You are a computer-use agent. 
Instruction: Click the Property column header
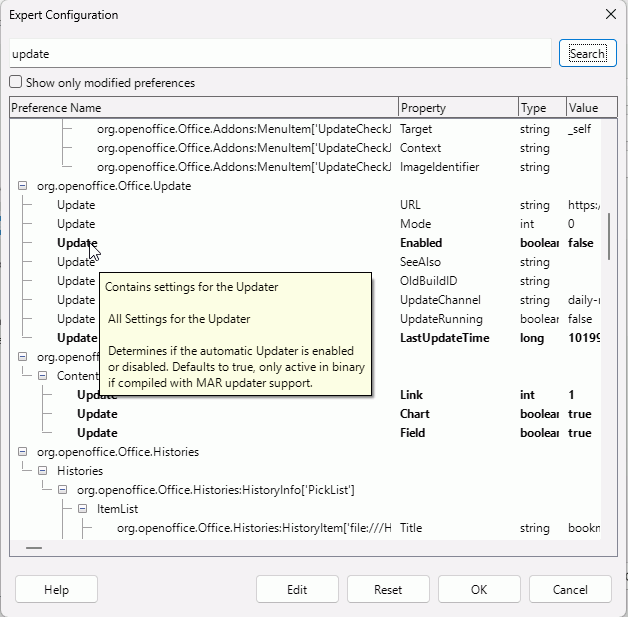pyautogui.click(x=457, y=108)
